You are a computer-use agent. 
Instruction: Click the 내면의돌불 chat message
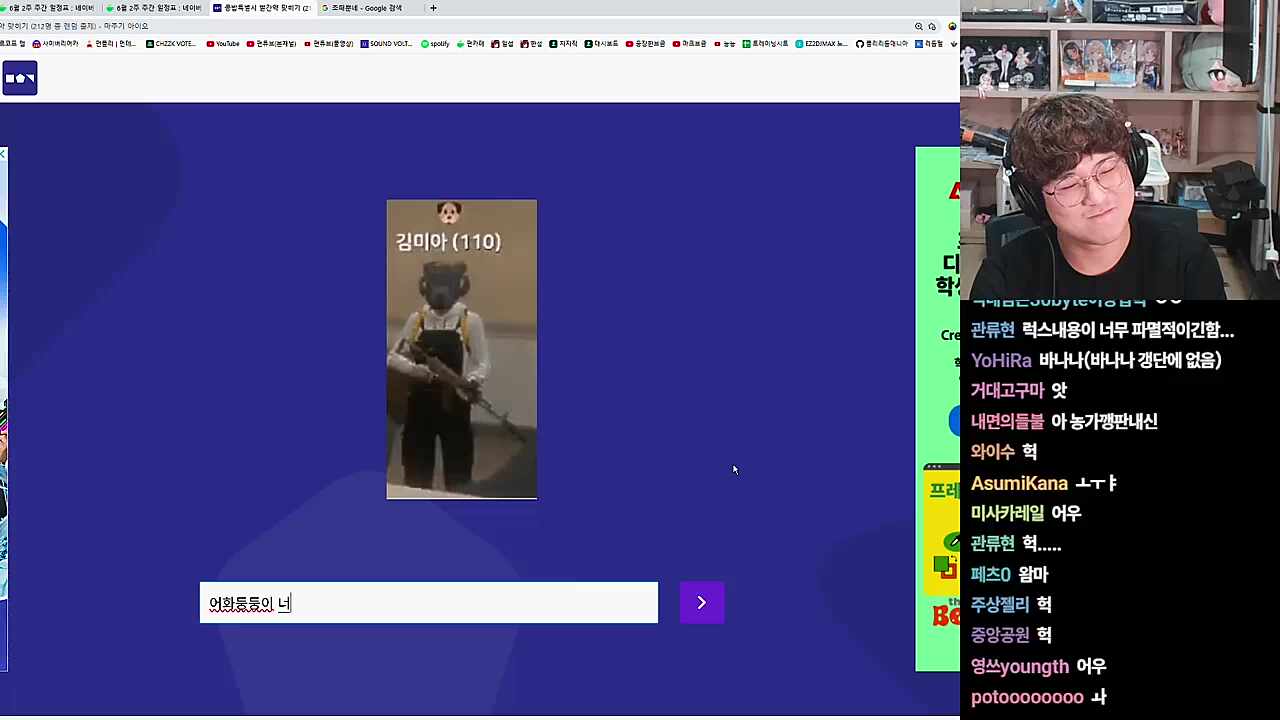tap(1064, 421)
